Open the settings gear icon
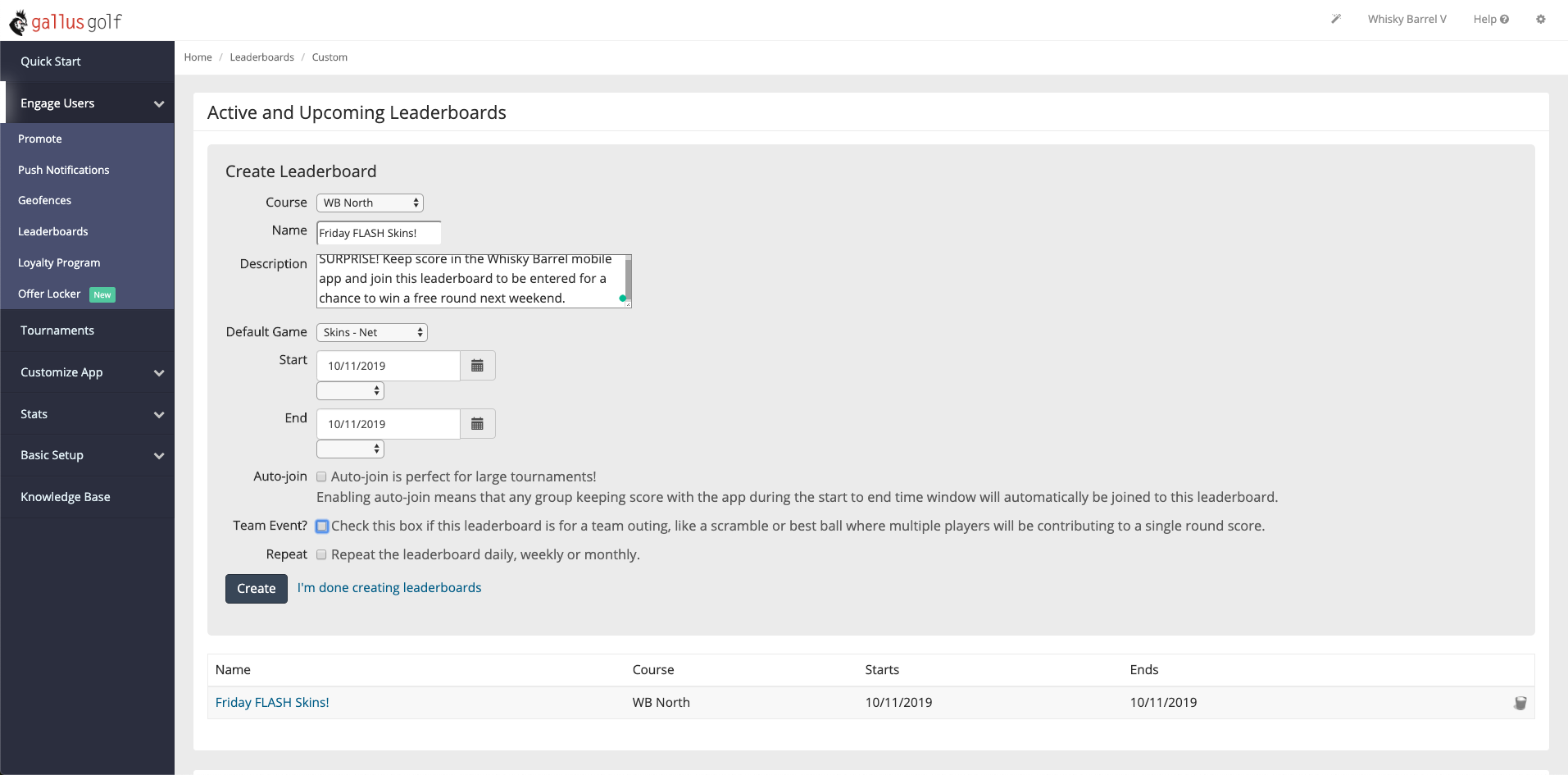Viewport: 1568px width, 775px height. tap(1541, 19)
